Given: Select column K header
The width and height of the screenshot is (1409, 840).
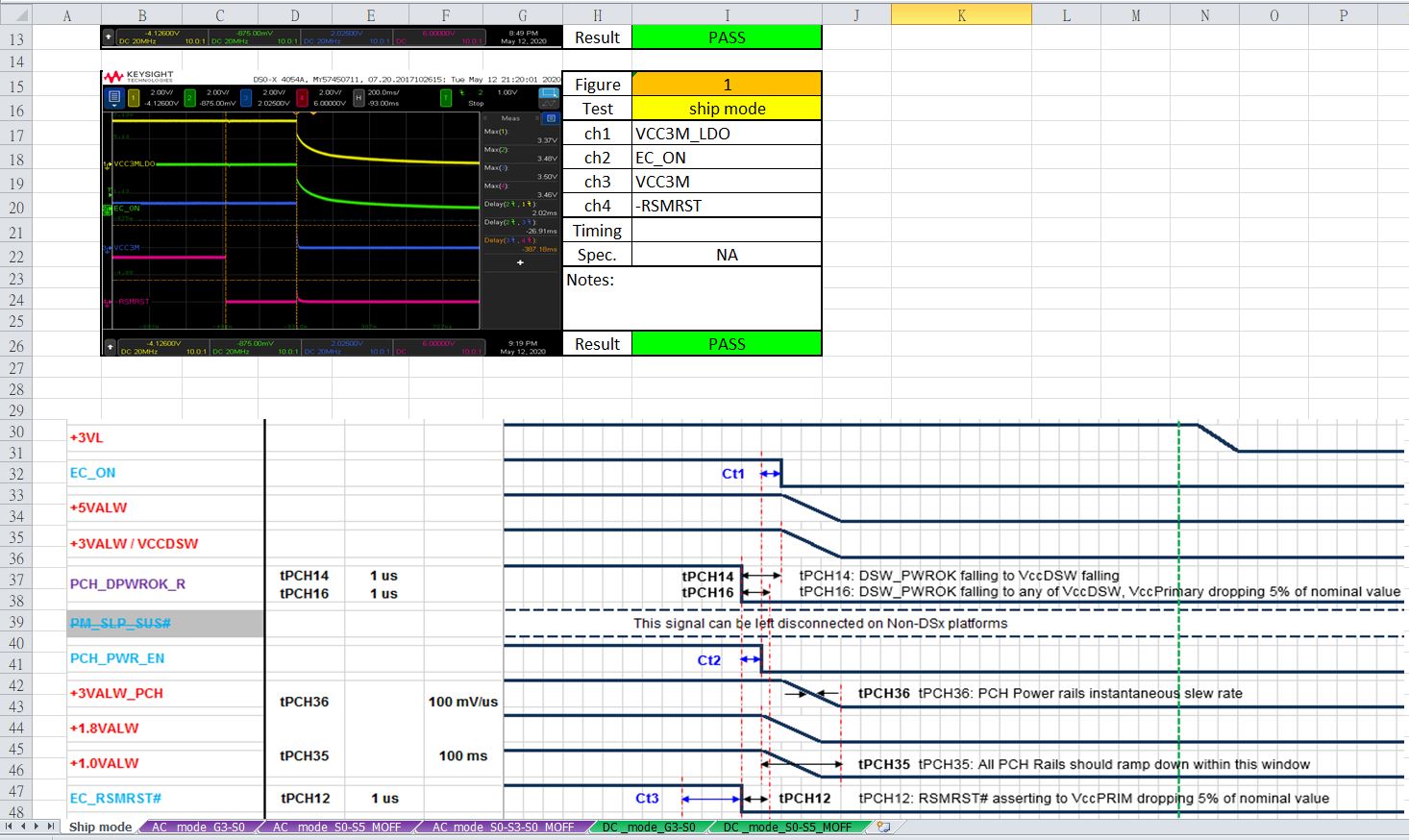Looking at the screenshot, I should [x=961, y=15].
